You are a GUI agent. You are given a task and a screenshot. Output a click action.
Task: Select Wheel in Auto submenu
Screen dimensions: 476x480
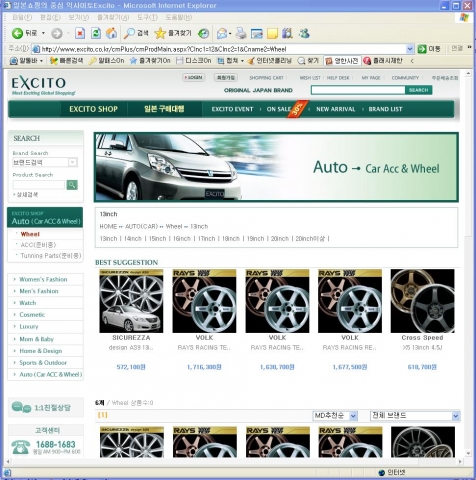coord(30,234)
